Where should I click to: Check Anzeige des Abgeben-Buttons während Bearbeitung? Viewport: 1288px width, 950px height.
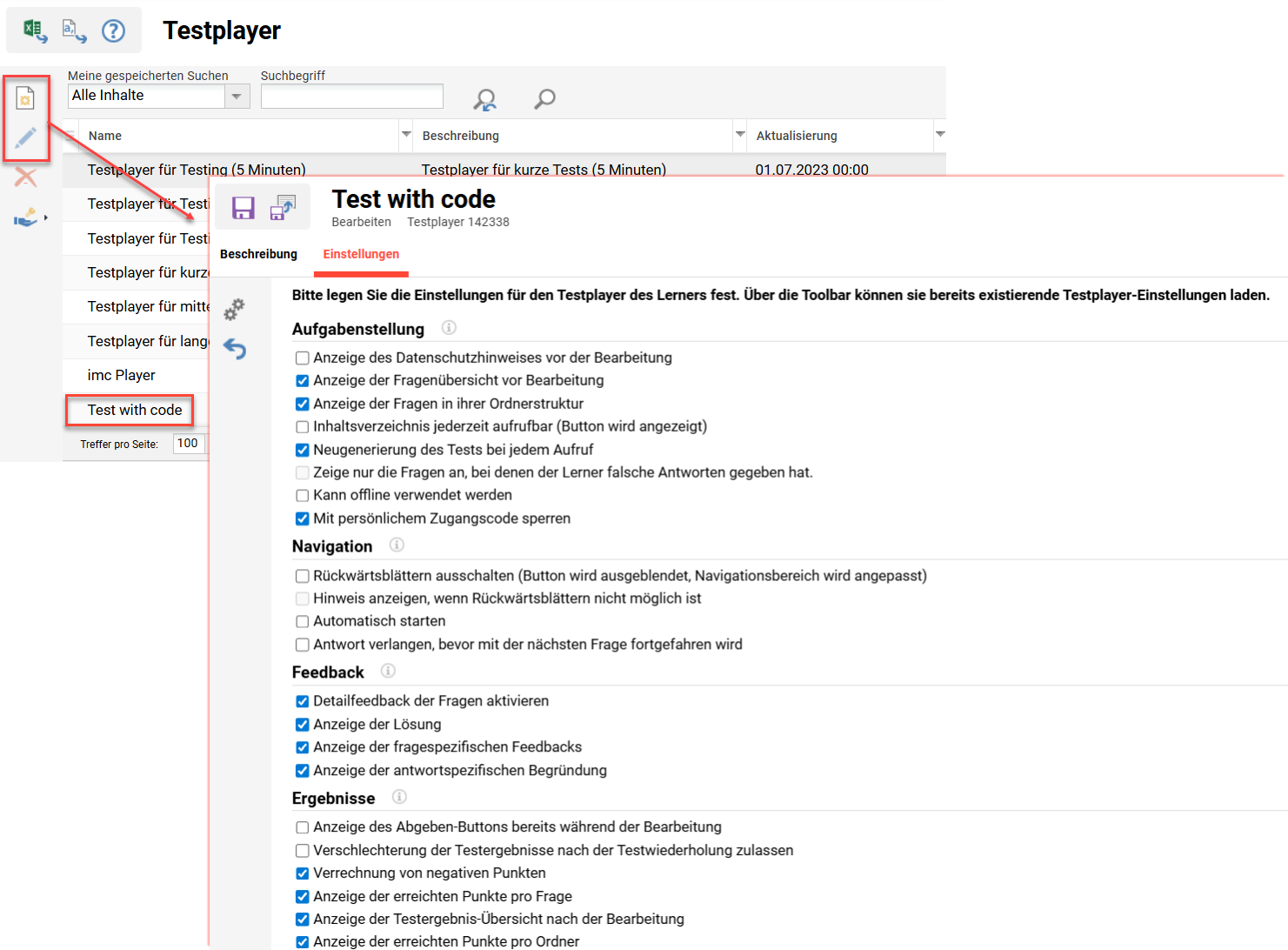click(x=302, y=827)
